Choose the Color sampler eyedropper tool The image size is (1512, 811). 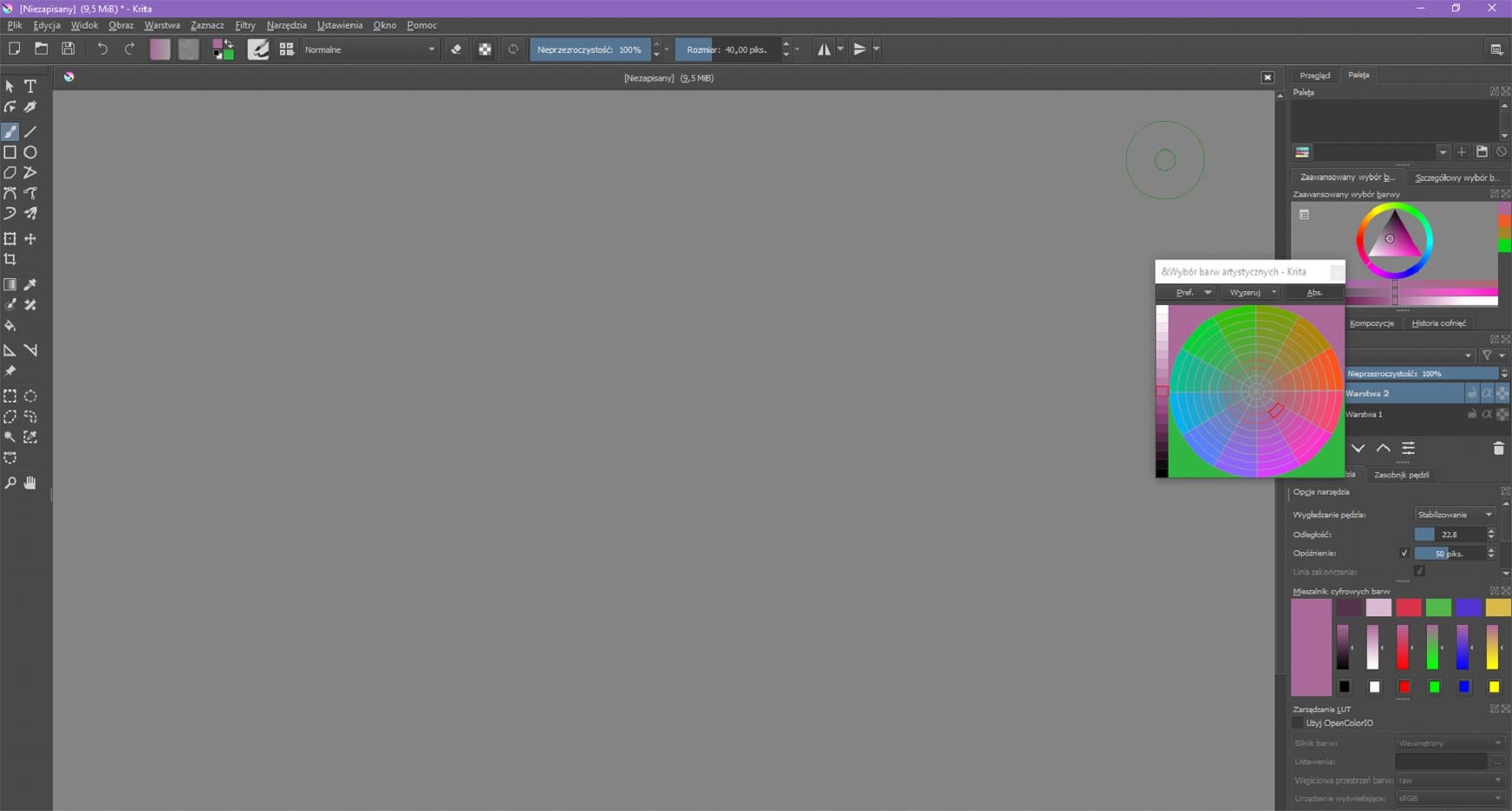pyautogui.click(x=30, y=284)
